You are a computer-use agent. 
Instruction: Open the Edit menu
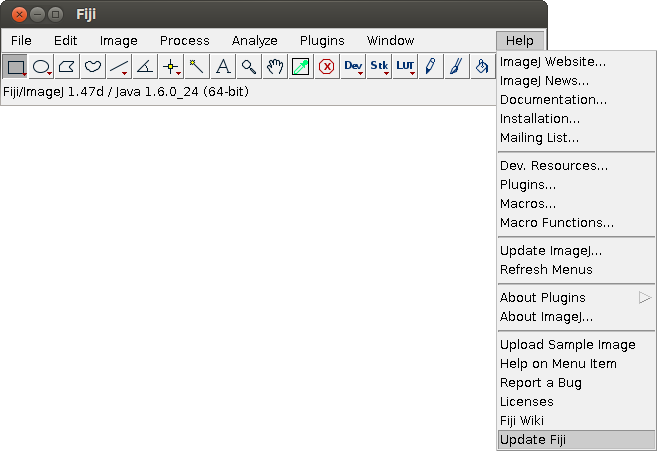65,41
